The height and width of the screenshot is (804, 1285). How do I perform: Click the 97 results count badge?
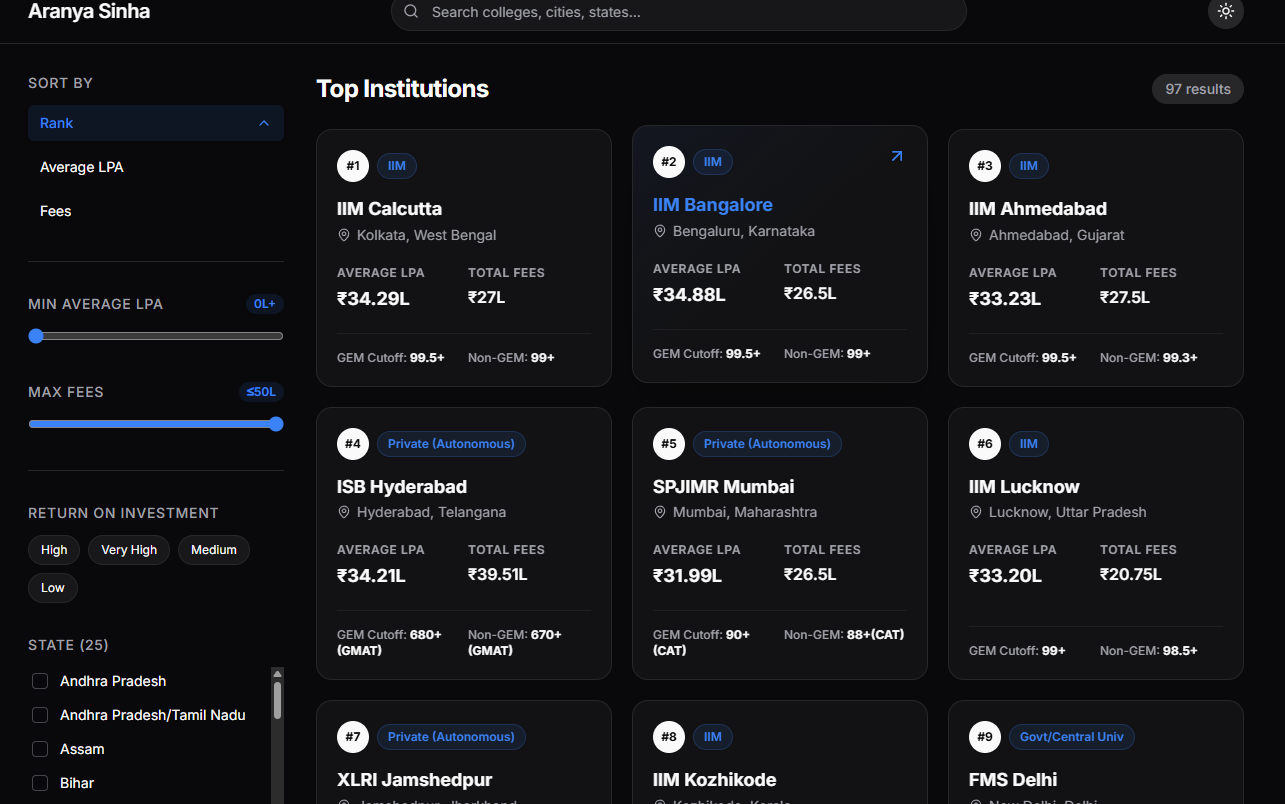click(x=1198, y=89)
